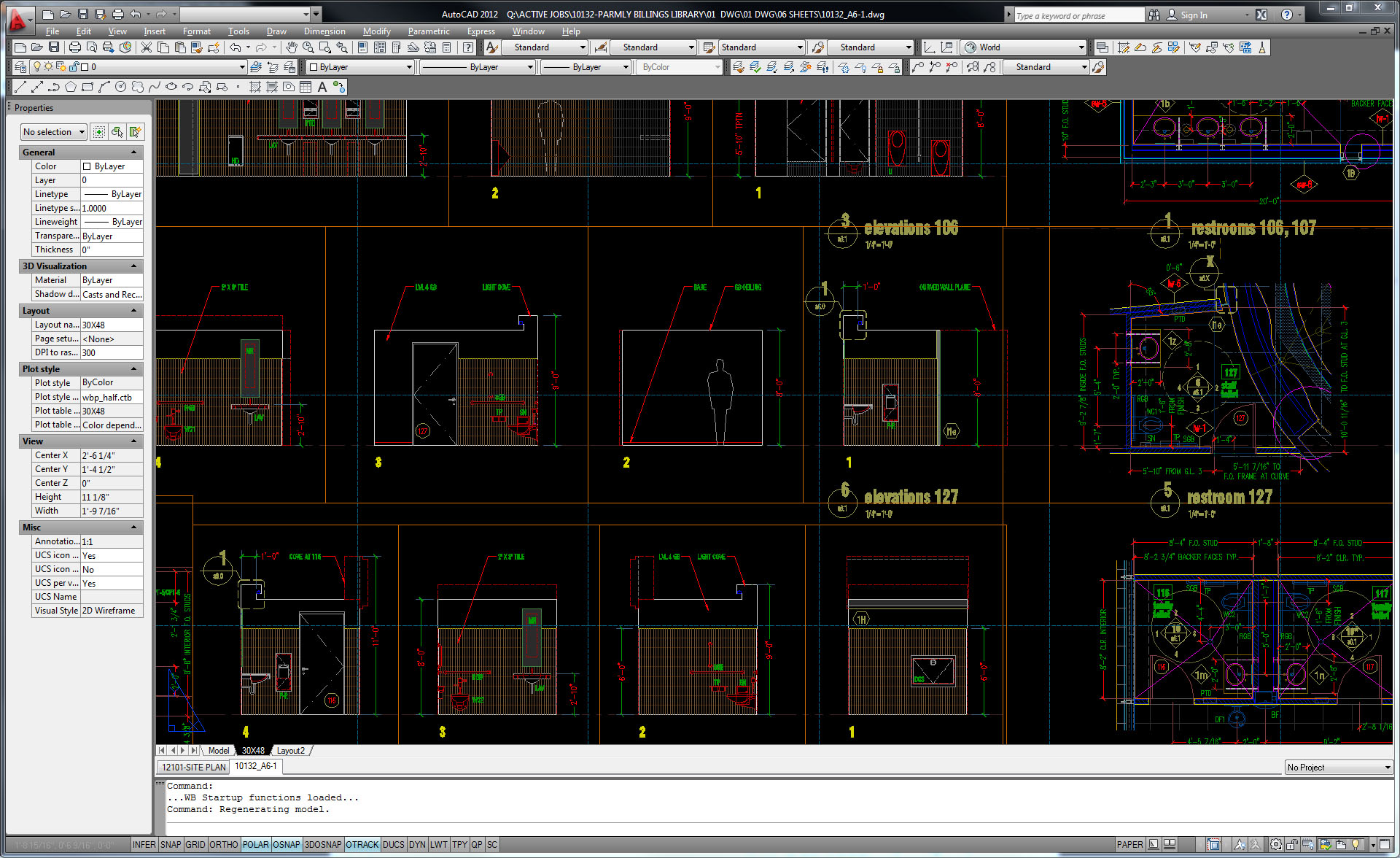Select the Line tool in the Draw toolbar
The image size is (1400, 858).
[20, 86]
